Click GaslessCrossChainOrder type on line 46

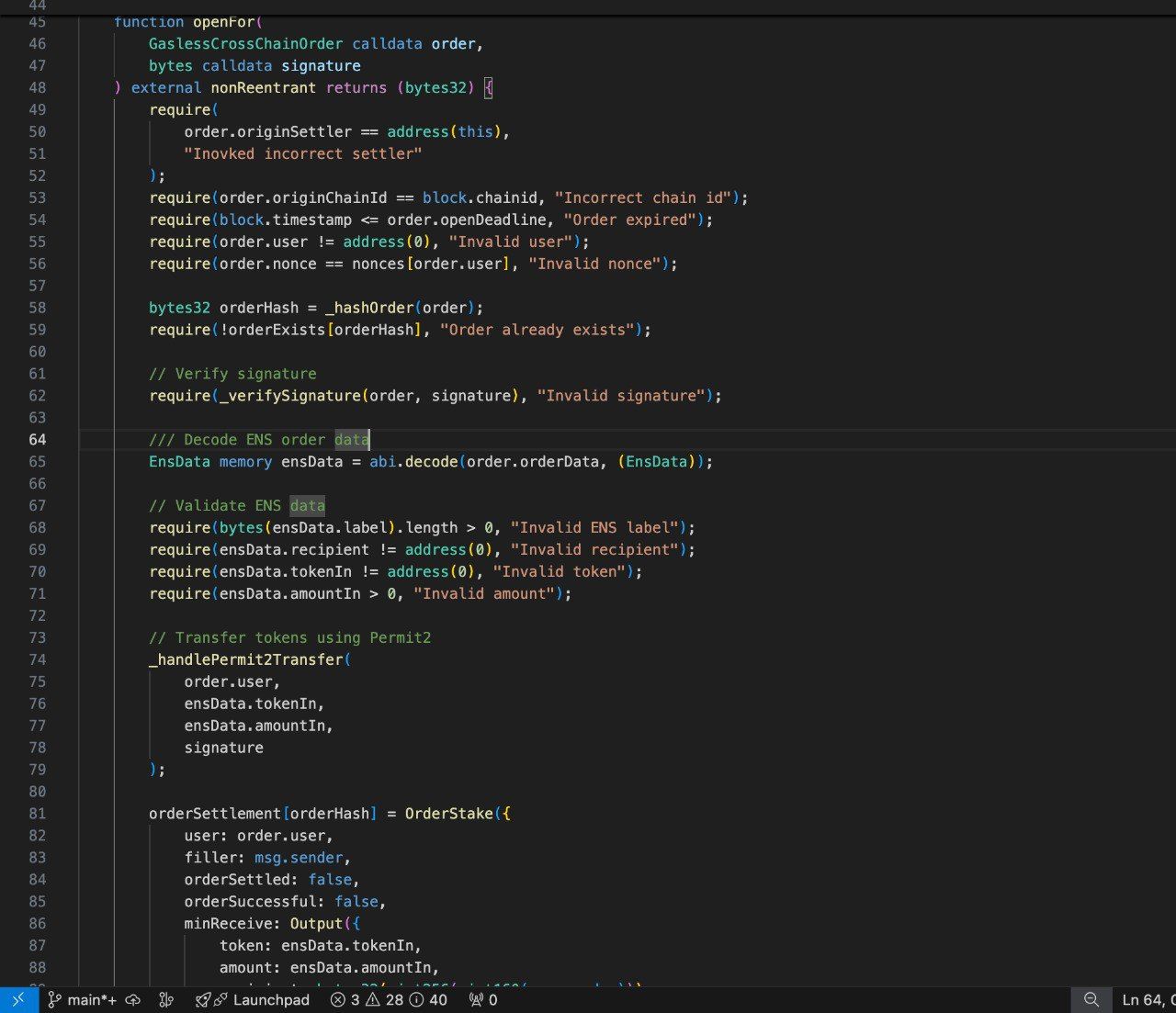[x=245, y=43]
